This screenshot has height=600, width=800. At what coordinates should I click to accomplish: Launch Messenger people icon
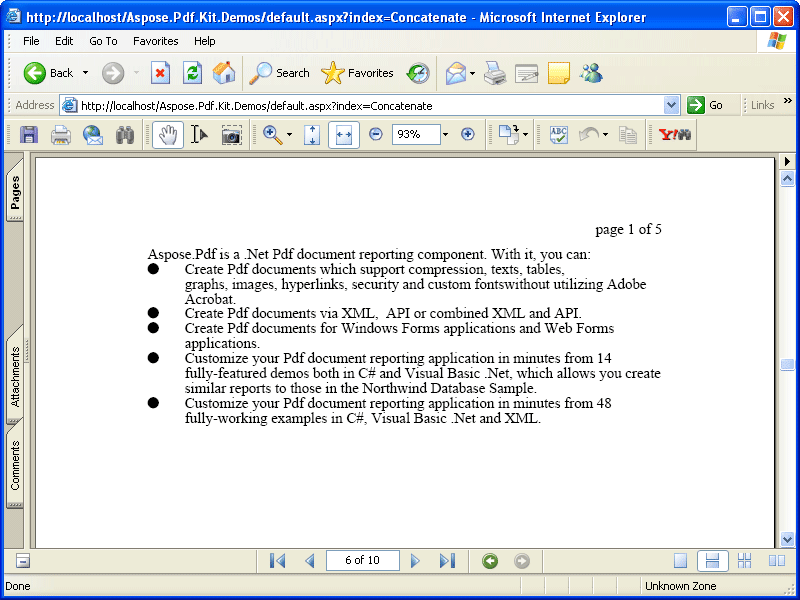[591, 73]
